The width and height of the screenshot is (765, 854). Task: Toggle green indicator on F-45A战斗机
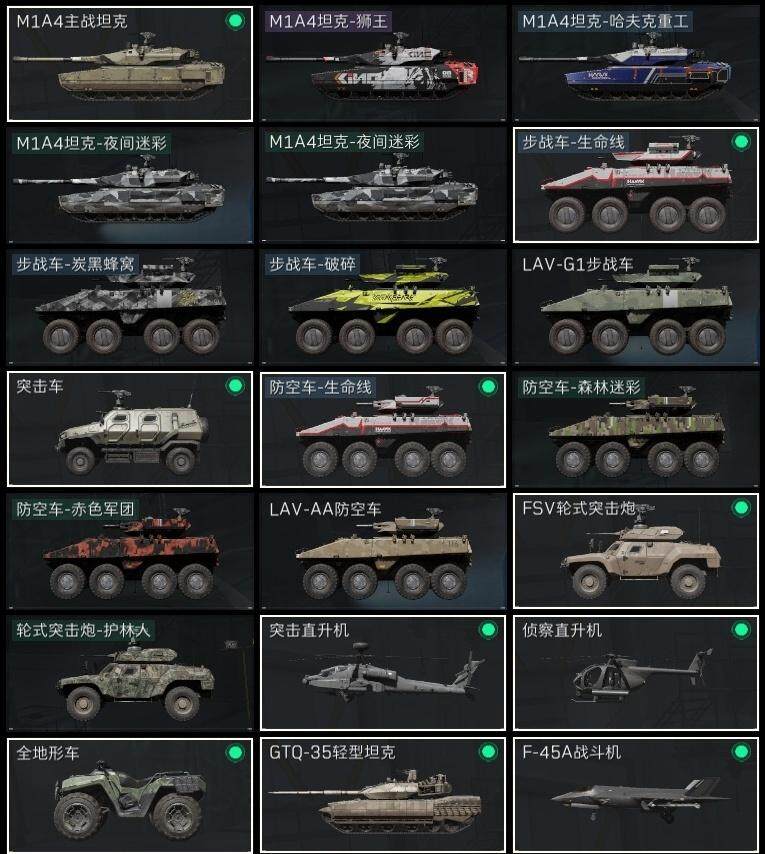740,752
